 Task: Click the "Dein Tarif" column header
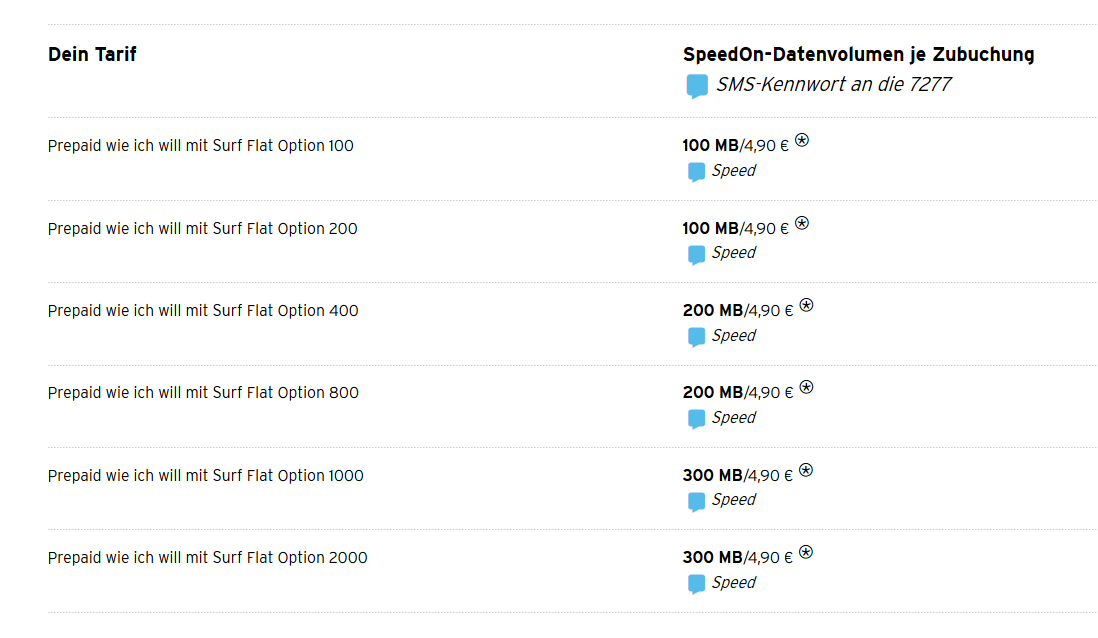pos(92,54)
